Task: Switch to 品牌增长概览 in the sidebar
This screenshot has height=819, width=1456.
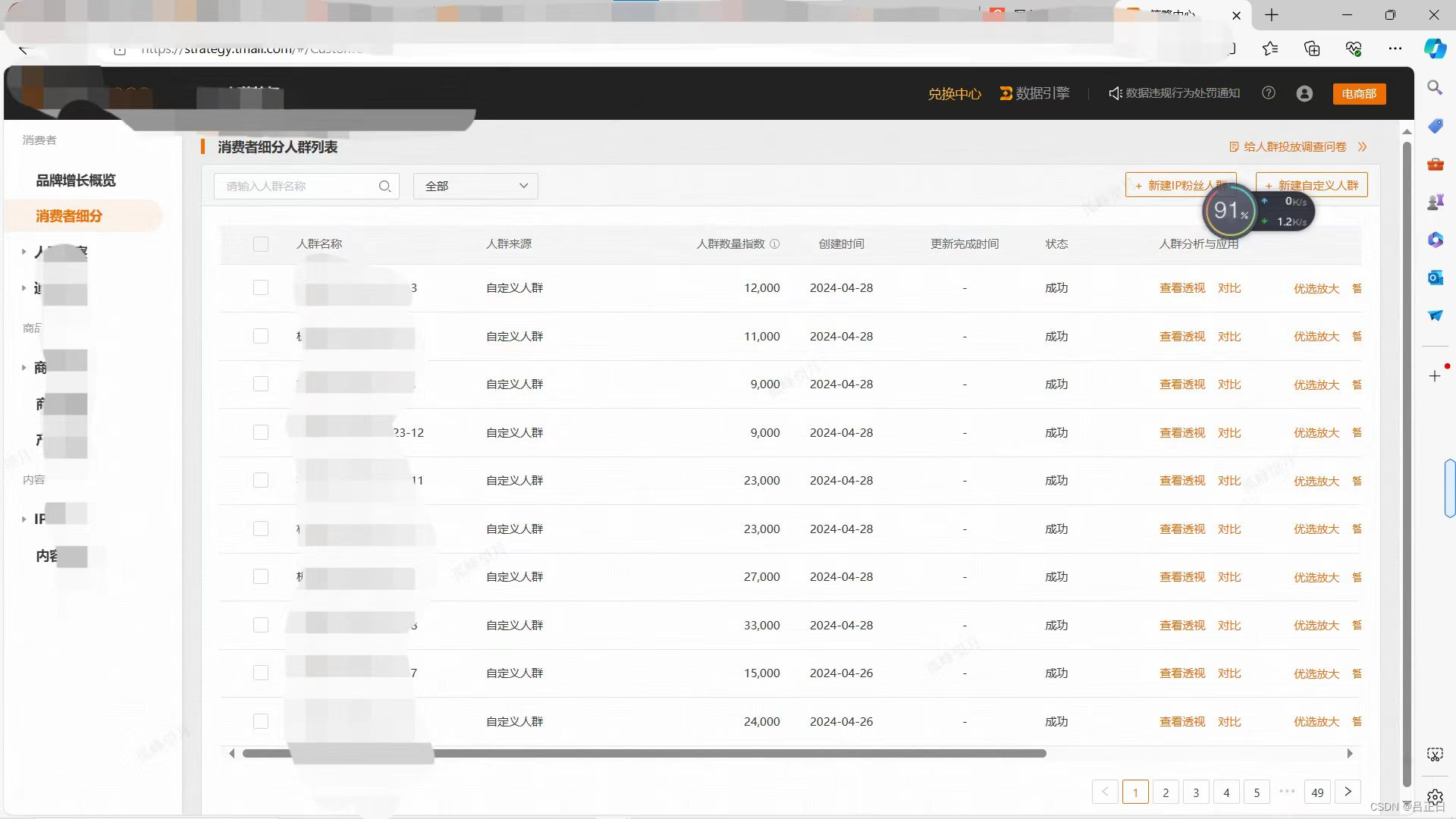Action: pyautogui.click(x=76, y=180)
